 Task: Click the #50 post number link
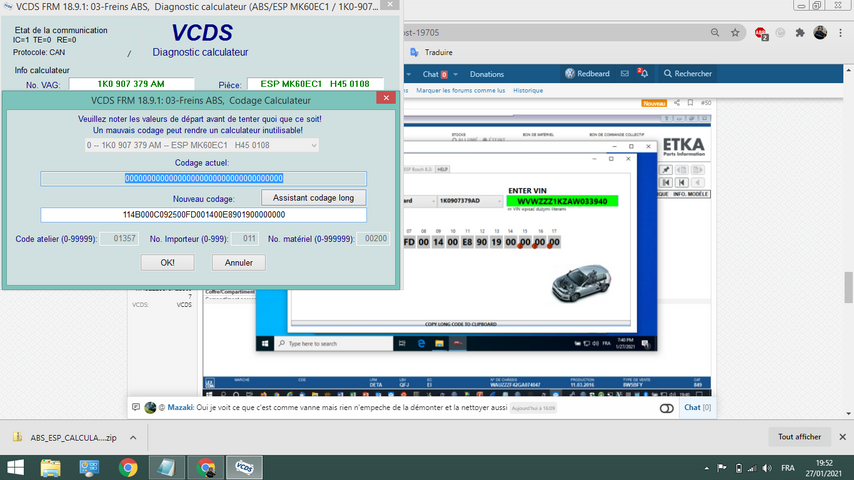point(706,102)
